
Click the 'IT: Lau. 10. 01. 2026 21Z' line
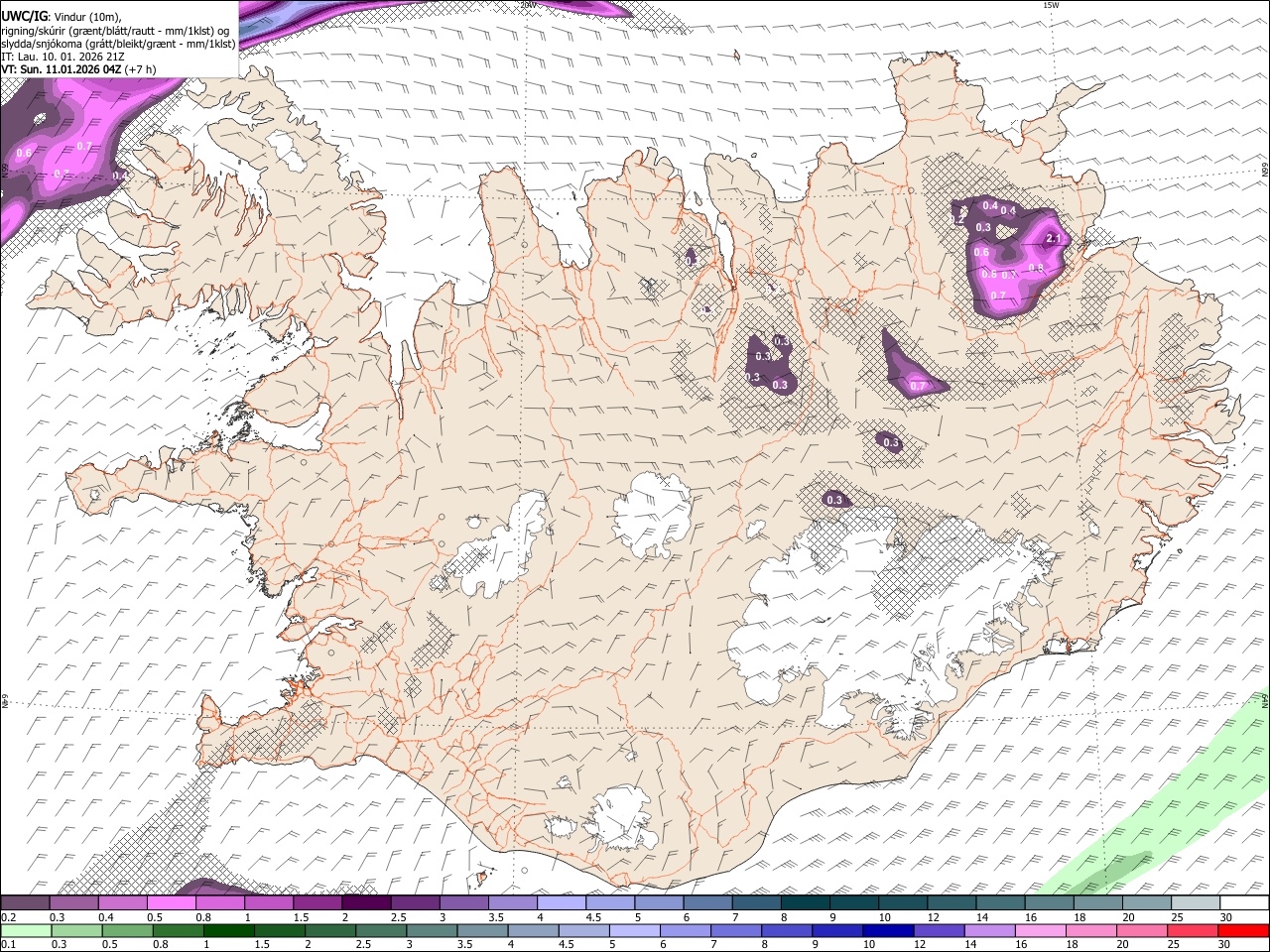[x=63, y=57]
